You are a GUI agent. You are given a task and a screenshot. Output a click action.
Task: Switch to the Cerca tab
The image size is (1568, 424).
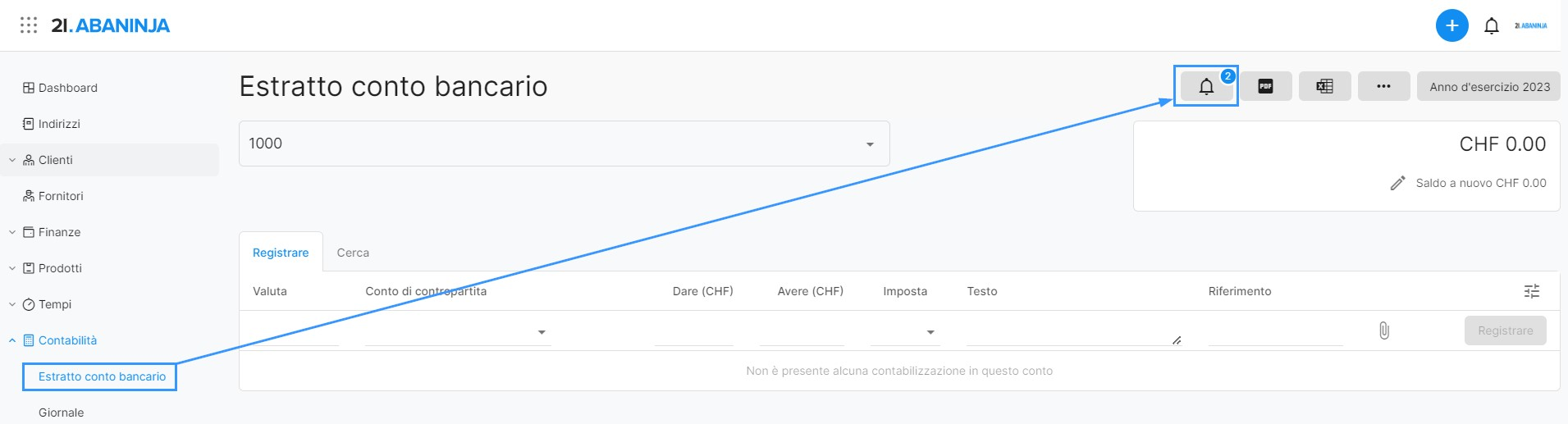[x=353, y=253]
